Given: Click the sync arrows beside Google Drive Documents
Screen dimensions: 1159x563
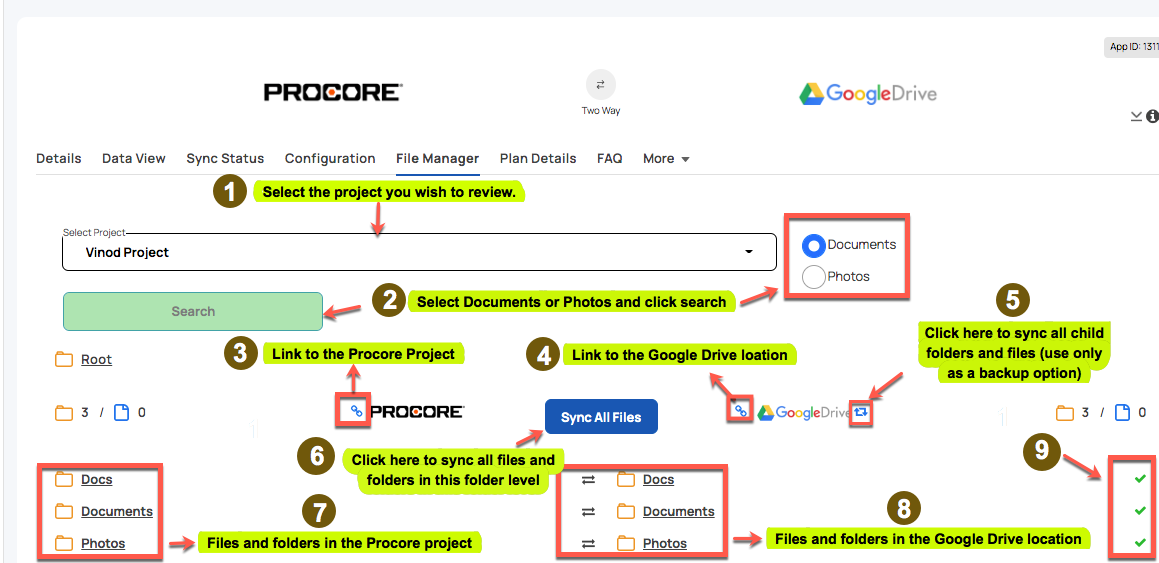Looking at the screenshot, I should pyautogui.click(x=588, y=511).
